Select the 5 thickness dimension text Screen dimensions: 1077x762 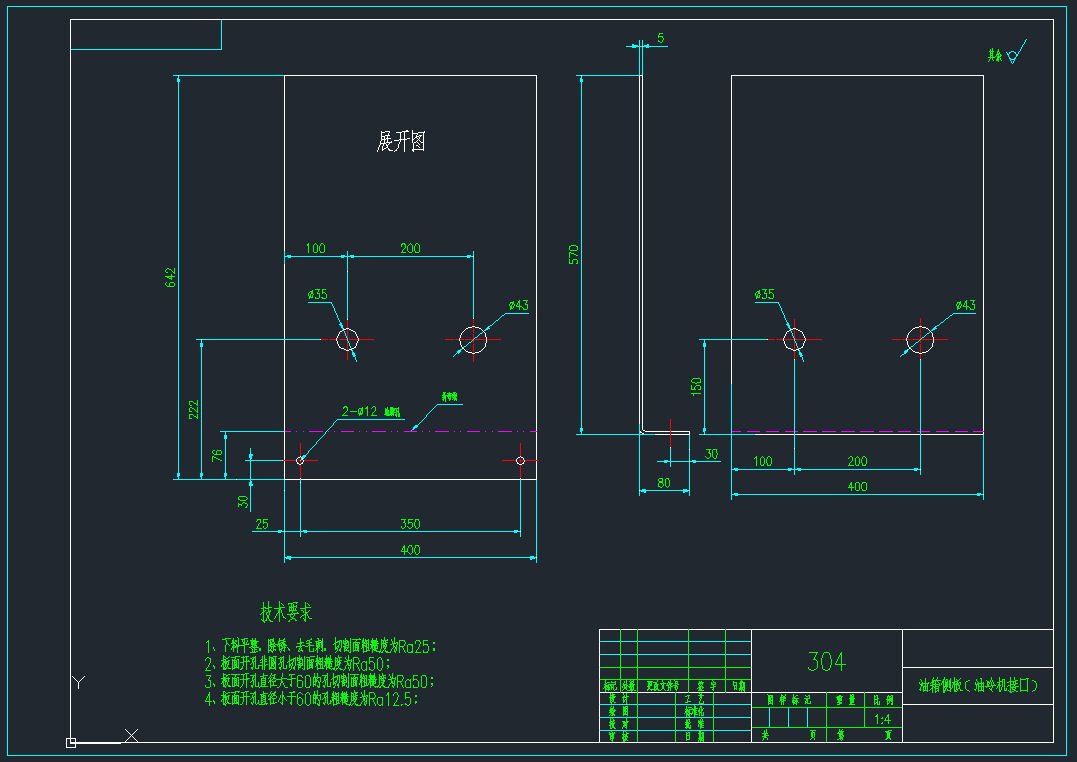click(661, 38)
